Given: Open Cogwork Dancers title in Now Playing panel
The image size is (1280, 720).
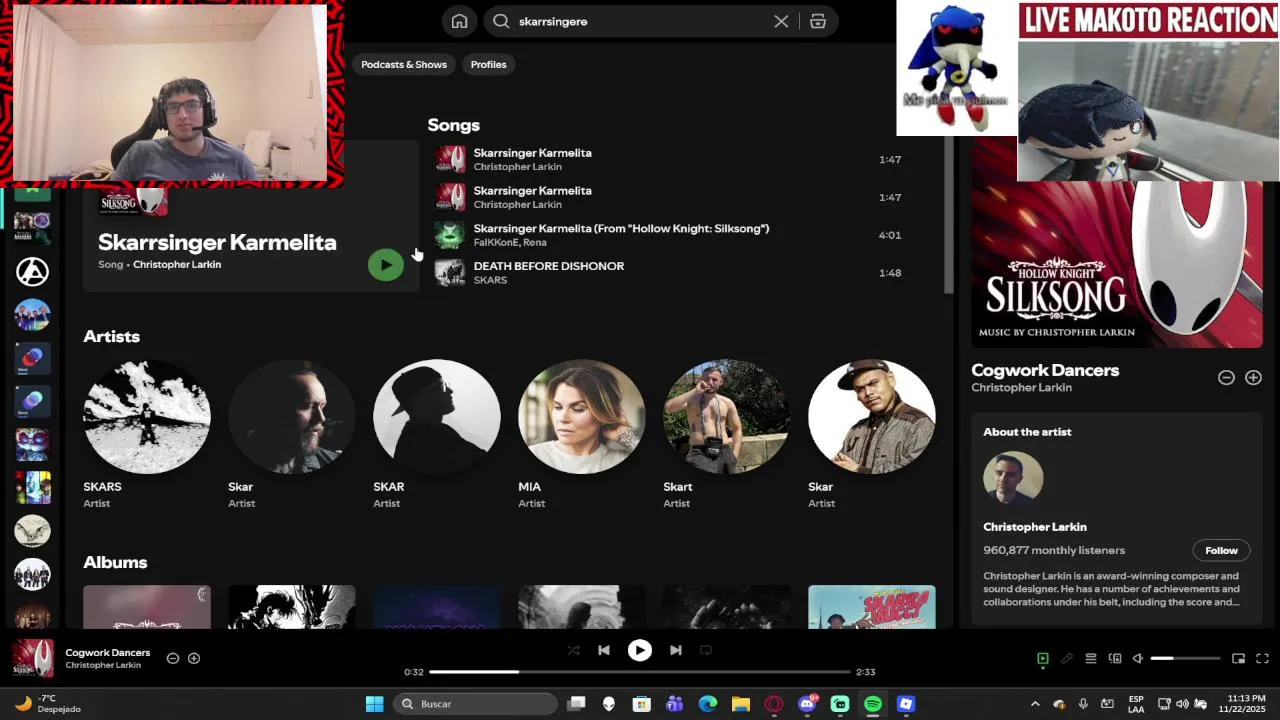Looking at the screenshot, I should [x=1045, y=370].
